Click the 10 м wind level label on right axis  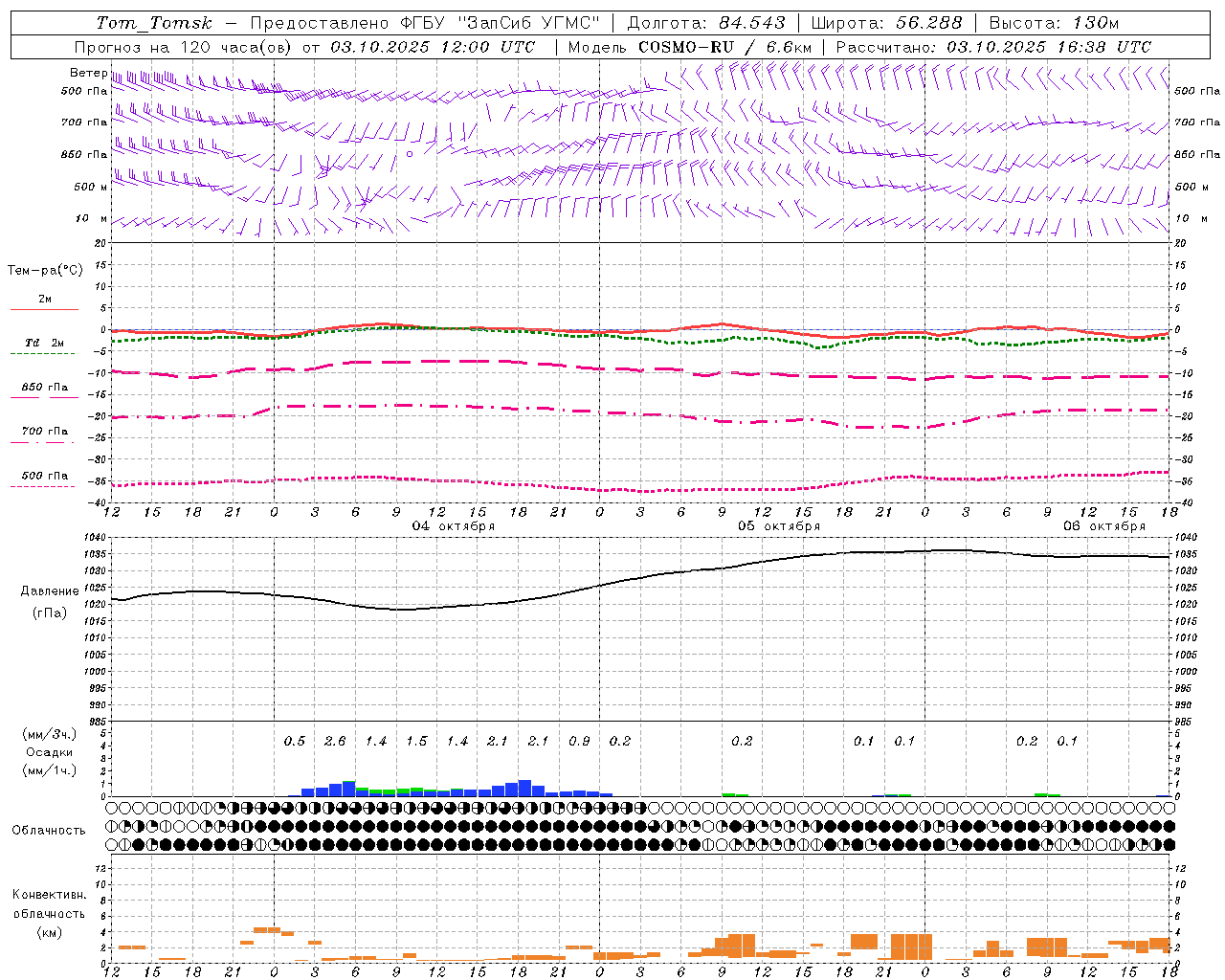click(x=1191, y=218)
